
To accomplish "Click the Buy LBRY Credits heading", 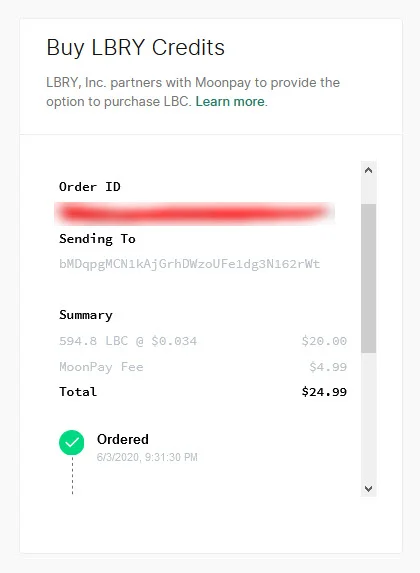I will [136, 48].
